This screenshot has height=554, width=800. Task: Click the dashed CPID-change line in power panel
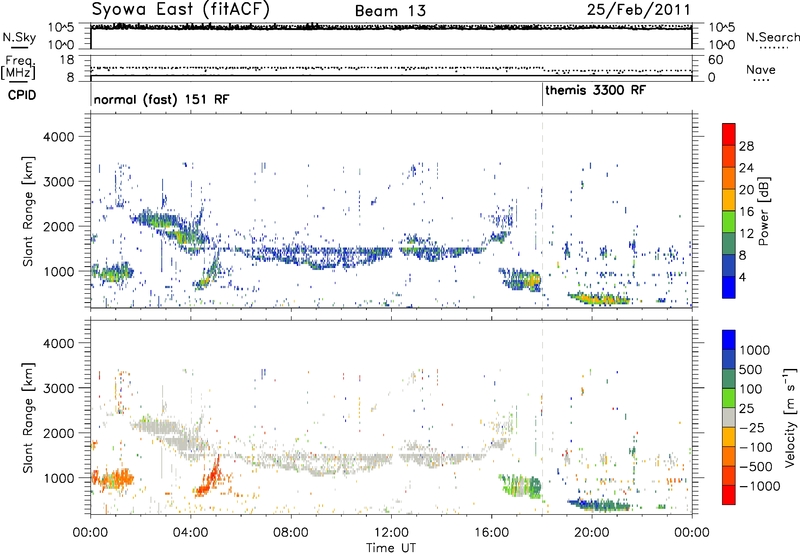coord(542,211)
